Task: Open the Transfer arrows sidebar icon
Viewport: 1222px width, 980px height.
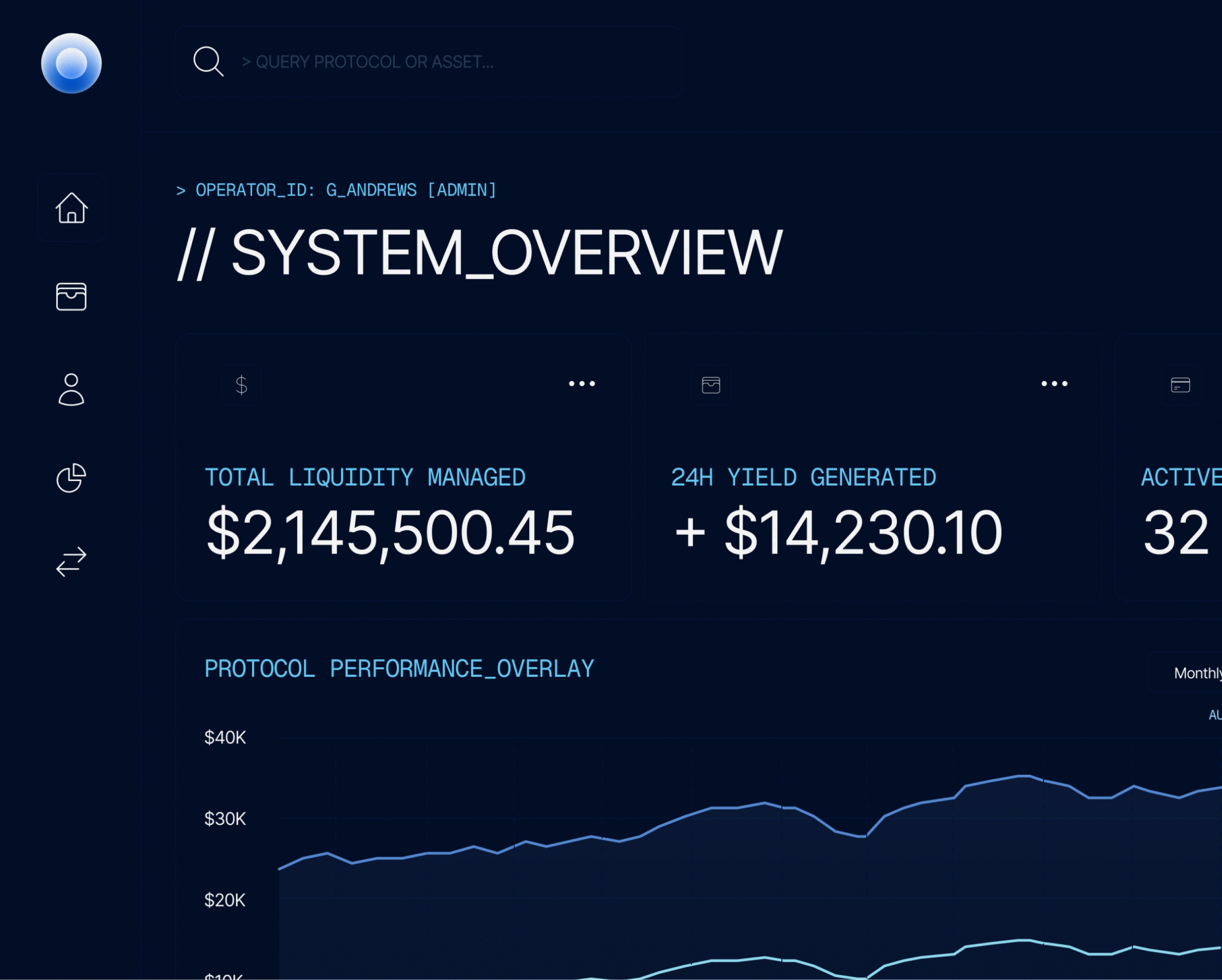Action: [71, 562]
